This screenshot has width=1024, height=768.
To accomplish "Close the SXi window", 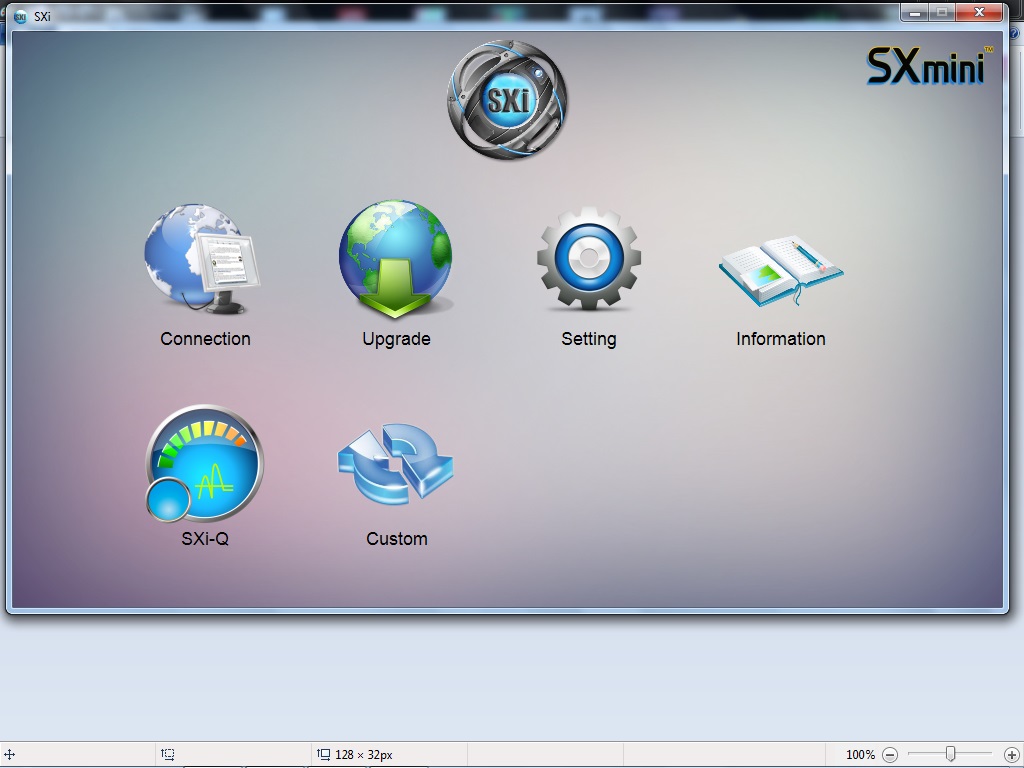I will point(979,12).
